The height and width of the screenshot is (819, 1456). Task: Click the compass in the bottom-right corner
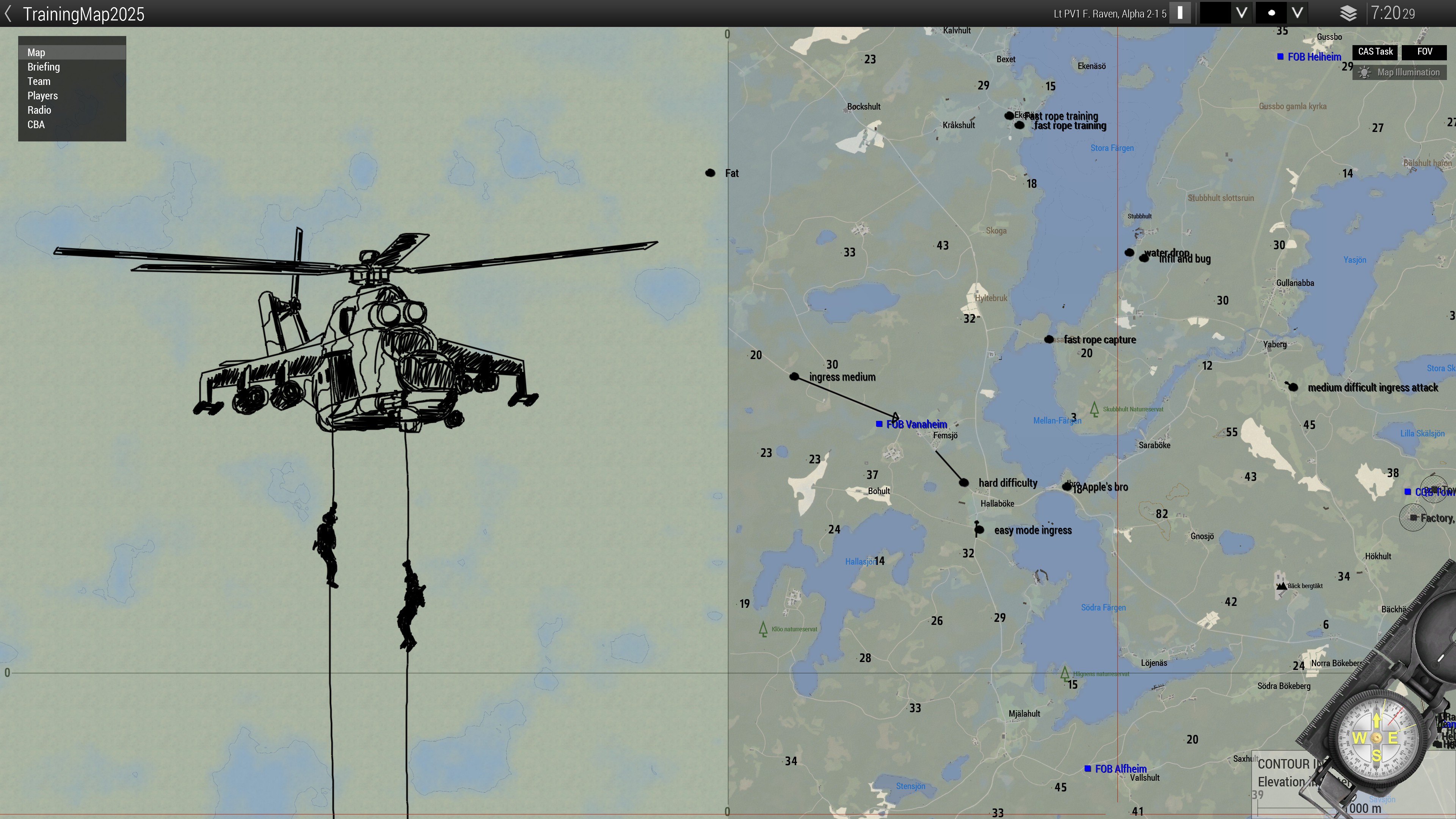tap(1376, 737)
